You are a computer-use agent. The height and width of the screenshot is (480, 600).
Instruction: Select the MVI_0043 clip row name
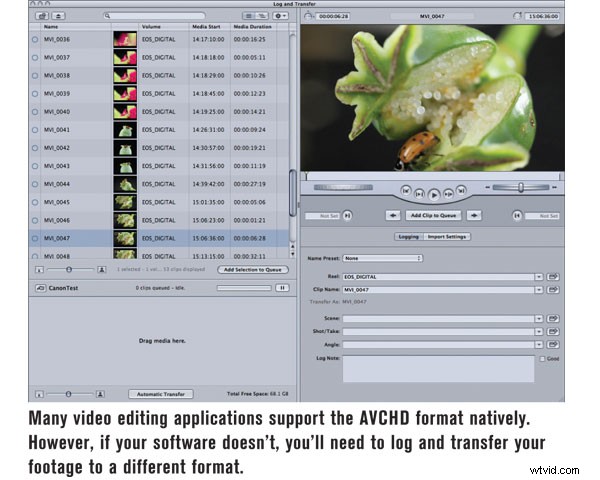(x=57, y=166)
